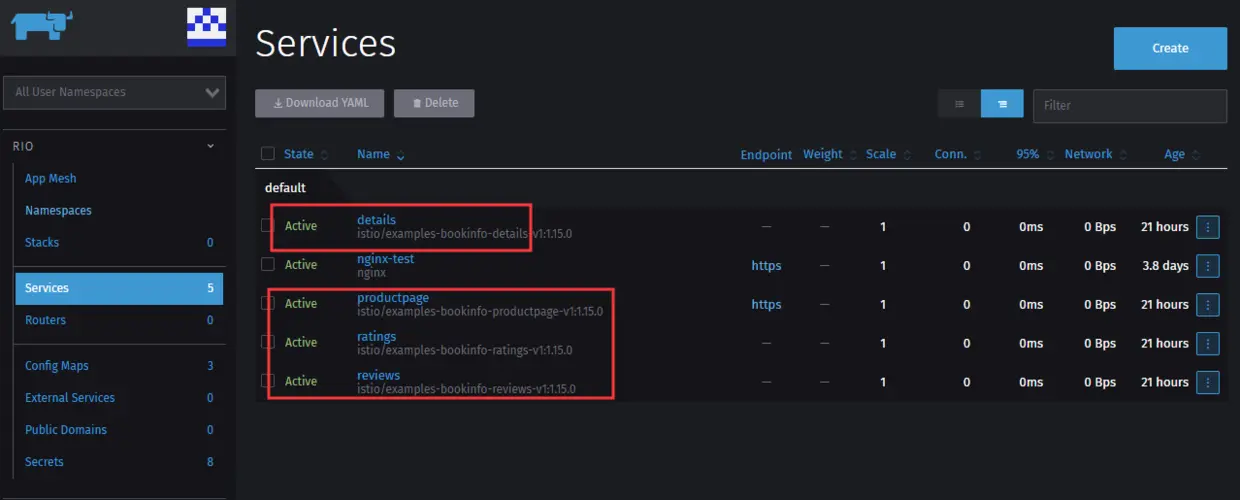Sort by Scale column arrows

coord(907,155)
